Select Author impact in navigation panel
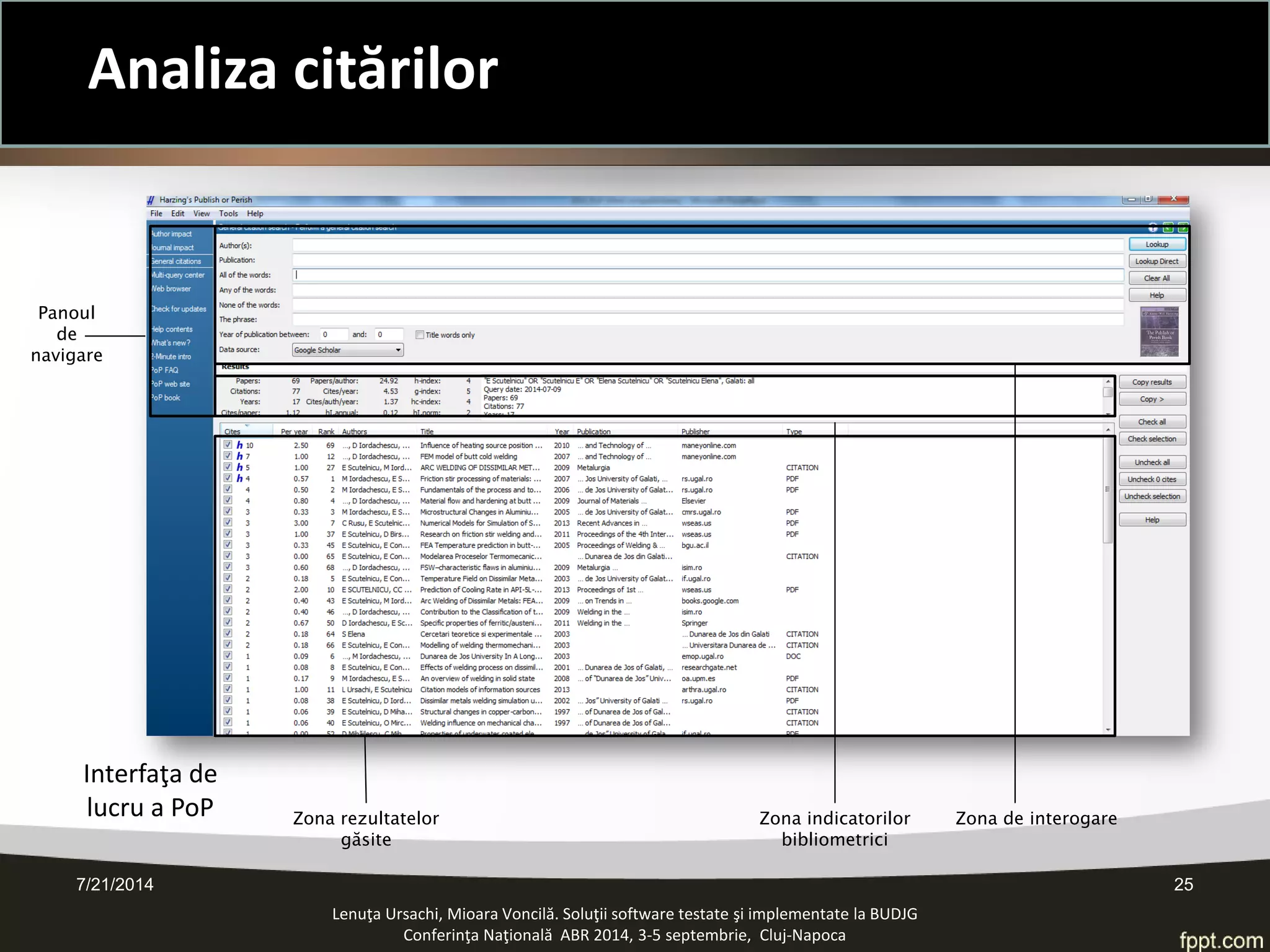Image resolution: width=1270 pixels, height=952 pixels. (172, 234)
